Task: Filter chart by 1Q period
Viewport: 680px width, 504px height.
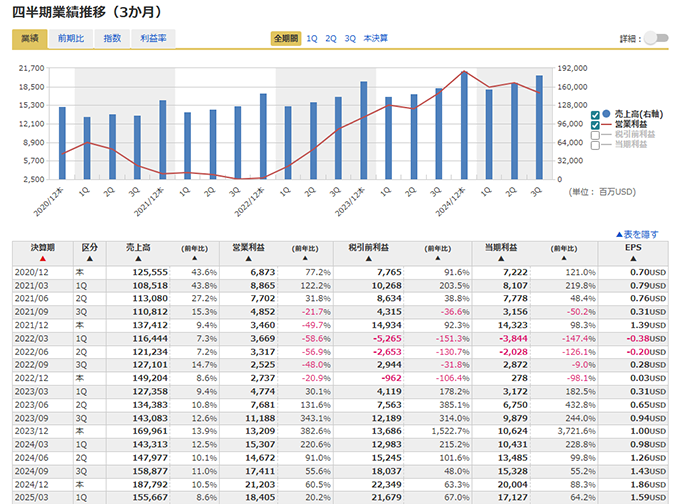Action: (x=312, y=38)
